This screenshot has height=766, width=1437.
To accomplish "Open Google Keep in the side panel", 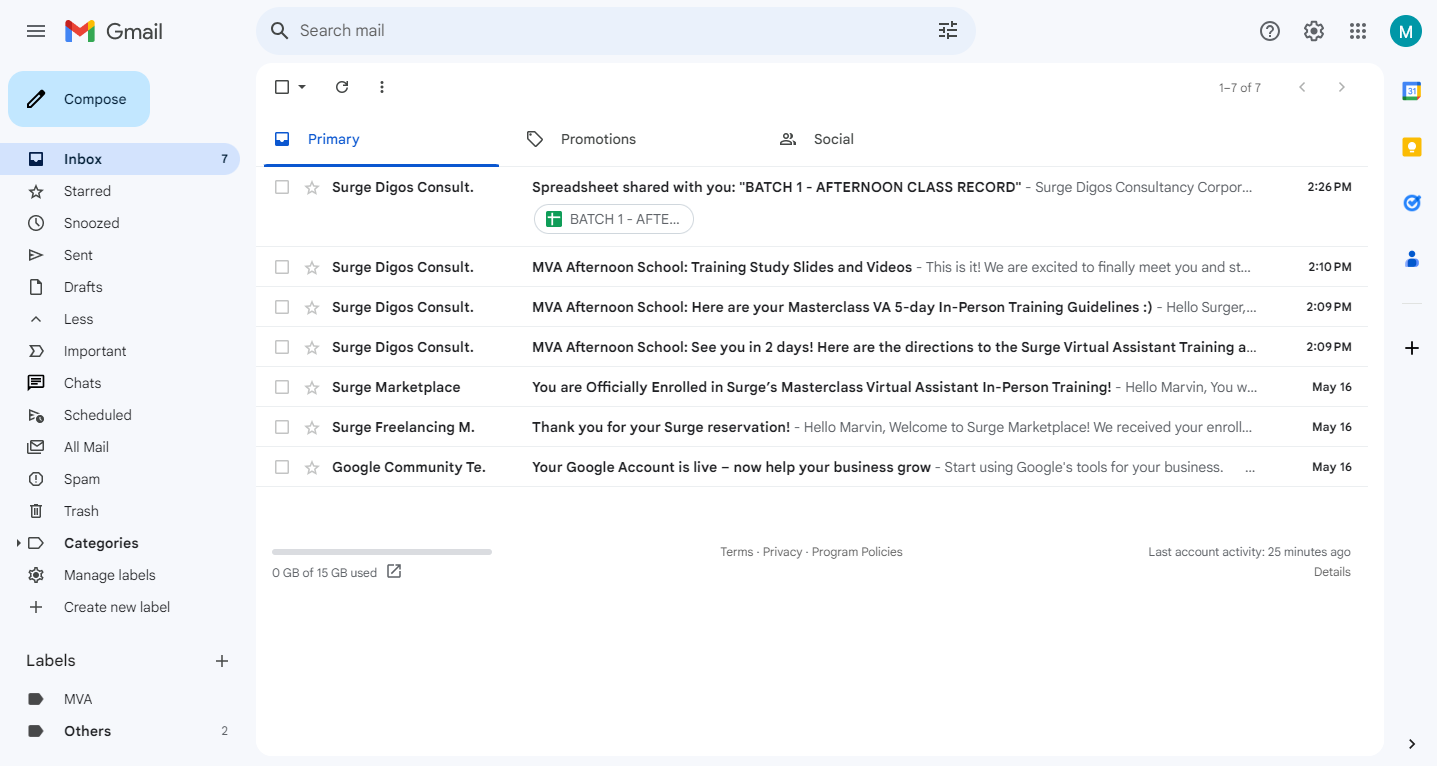I will tap(1411, 147).
